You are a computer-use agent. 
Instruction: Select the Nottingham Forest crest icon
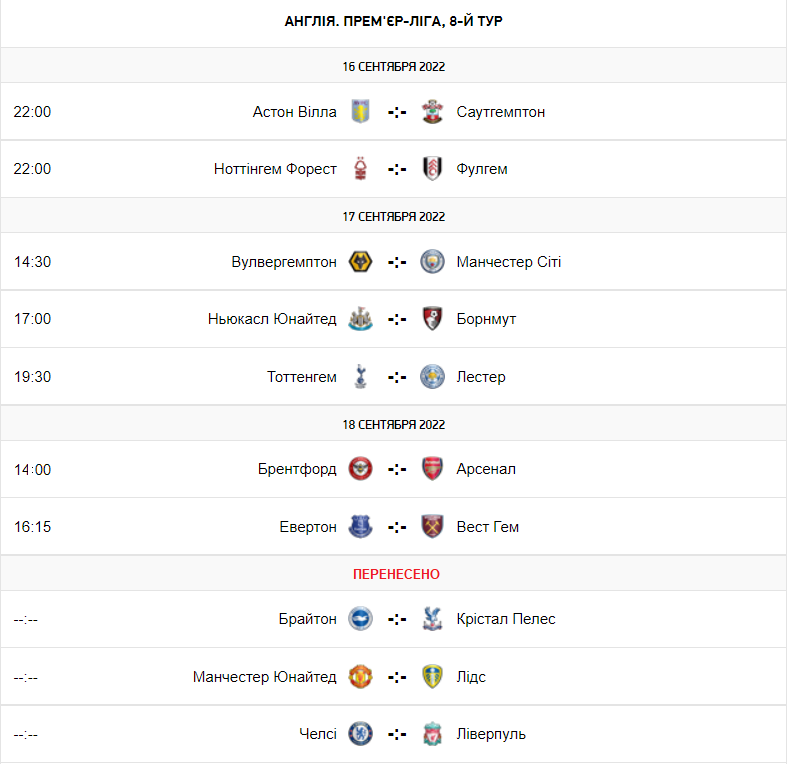click(x=360, y=169)
